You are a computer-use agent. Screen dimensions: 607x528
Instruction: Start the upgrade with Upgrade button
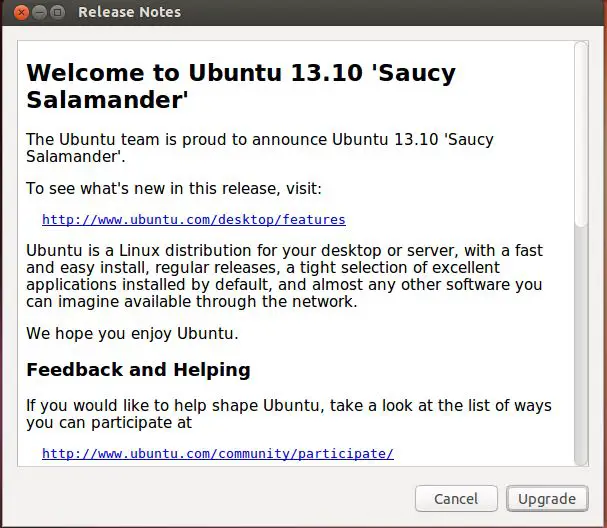(x=547, y=499)
